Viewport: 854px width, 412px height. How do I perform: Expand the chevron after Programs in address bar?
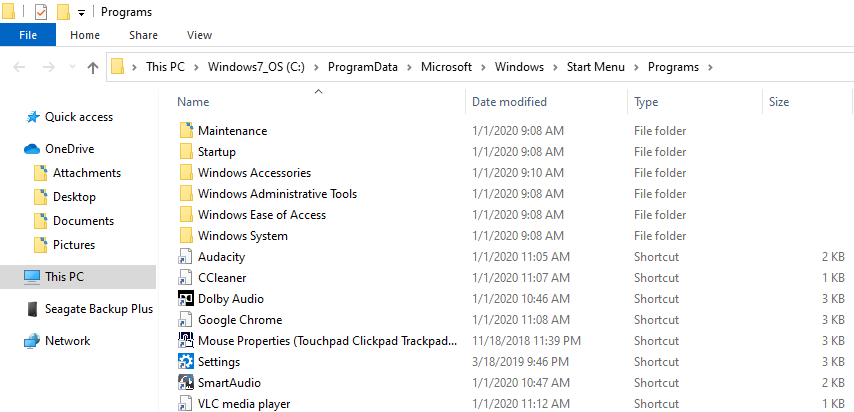tap(710, 67)
